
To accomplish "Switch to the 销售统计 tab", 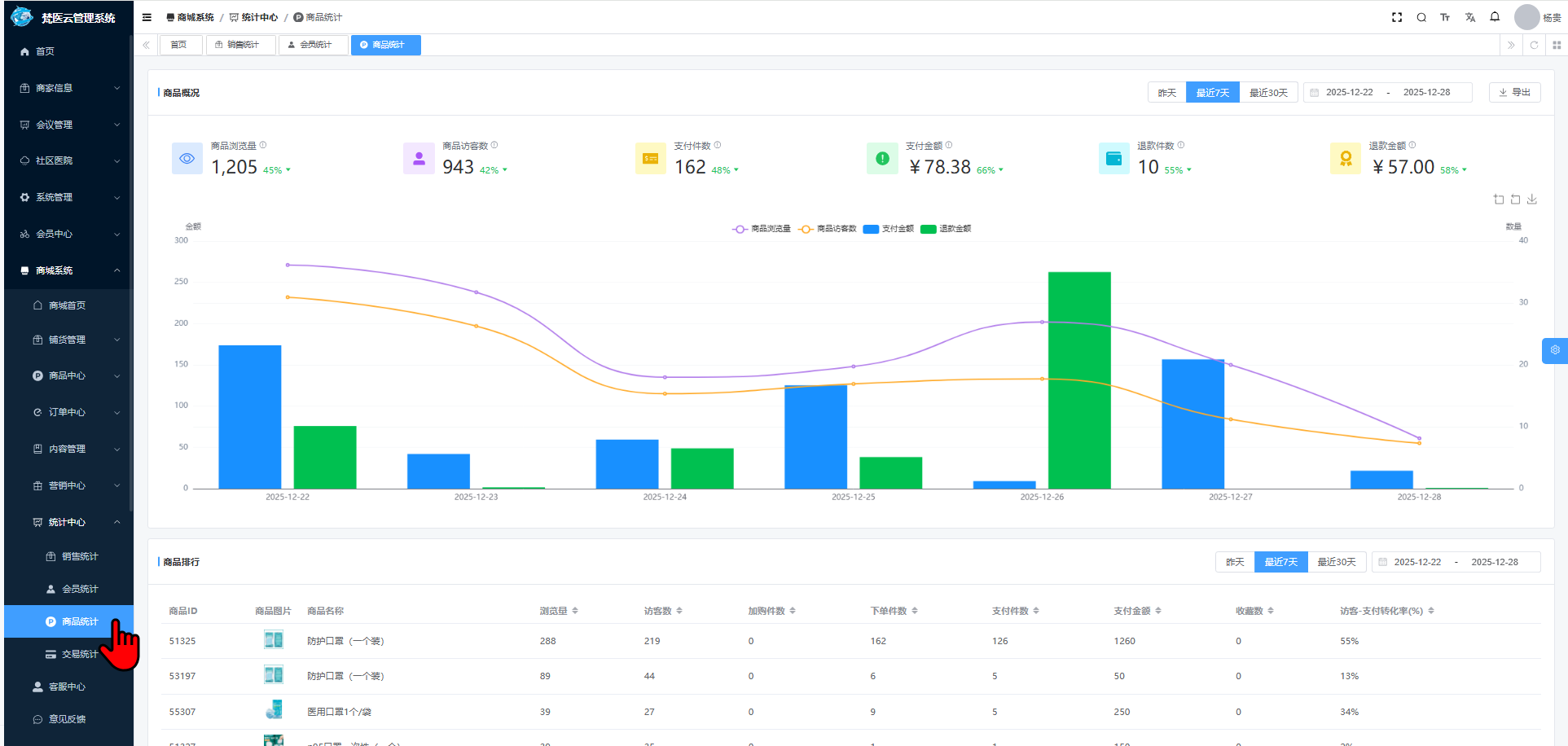I will pyautogui.click(x=241, y=45).
